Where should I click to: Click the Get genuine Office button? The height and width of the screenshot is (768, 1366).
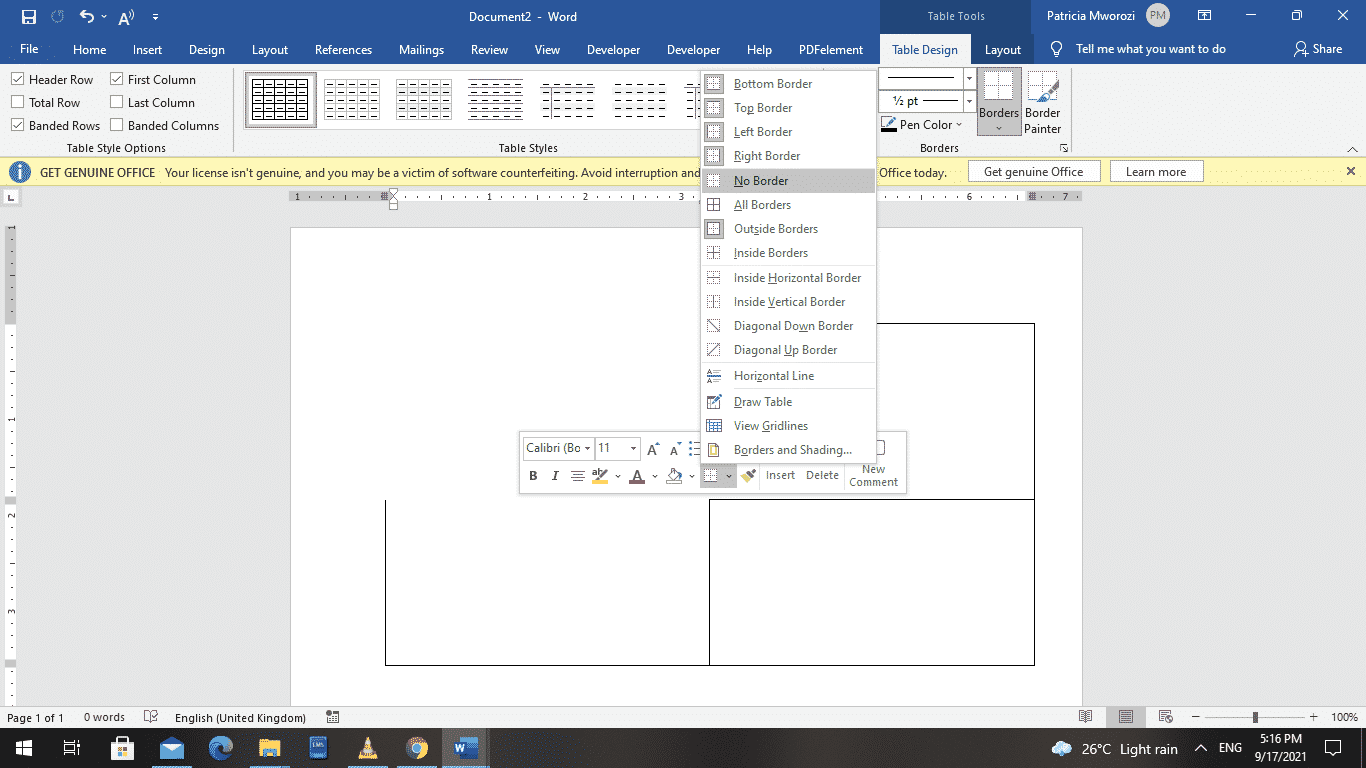click(x=1033, y=170)
